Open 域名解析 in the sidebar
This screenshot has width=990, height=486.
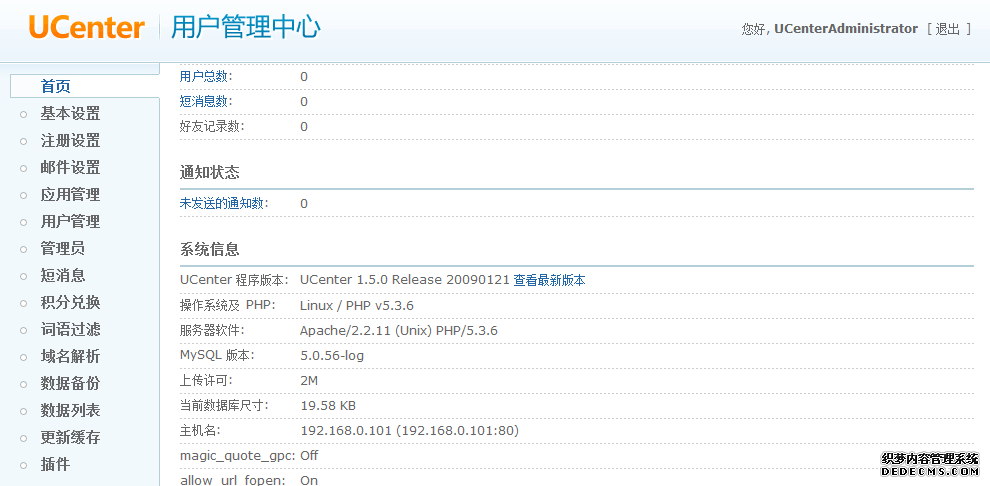point(70,357)
